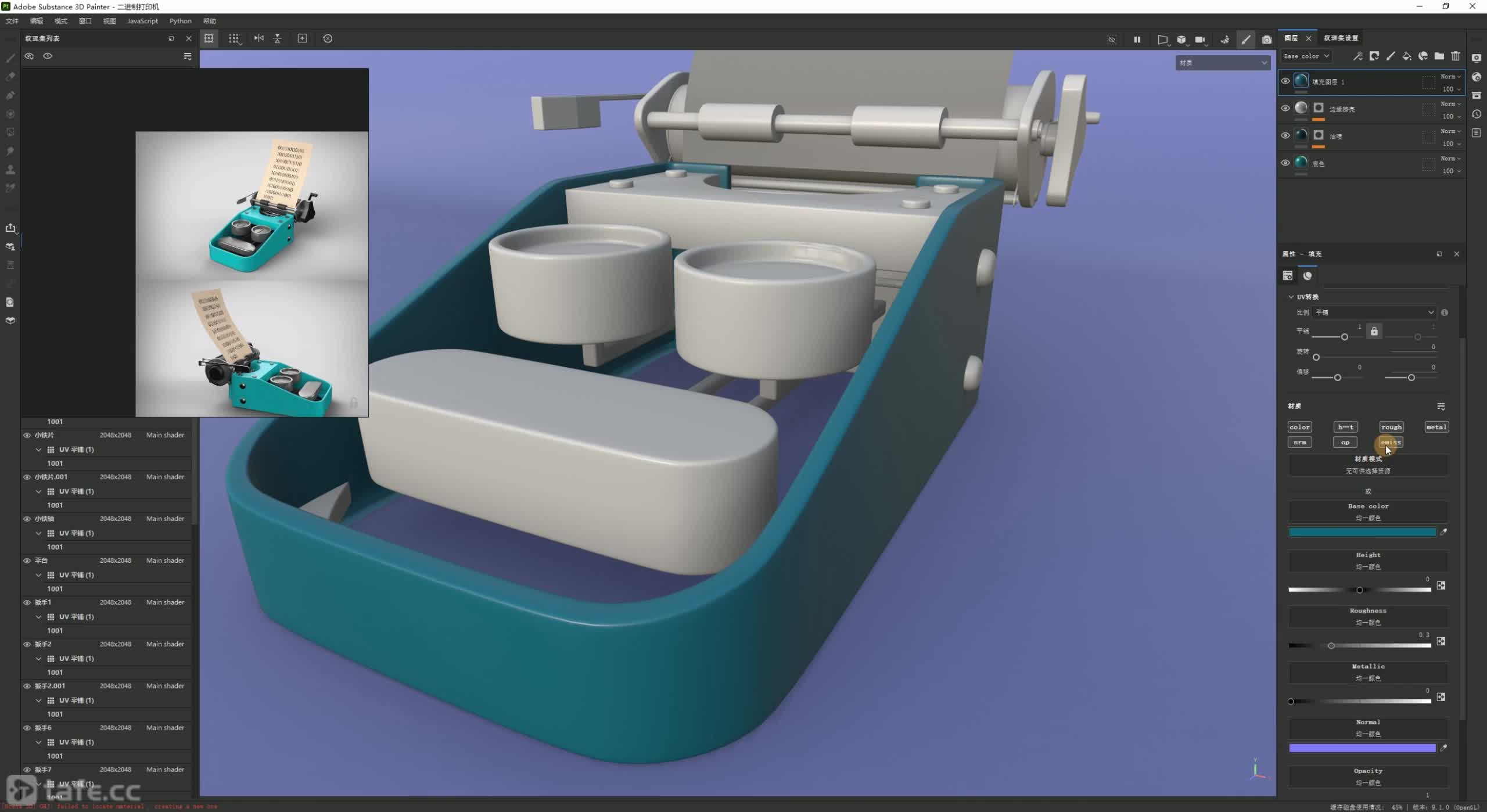Toggle the metal channel button

pos(1436,427)
